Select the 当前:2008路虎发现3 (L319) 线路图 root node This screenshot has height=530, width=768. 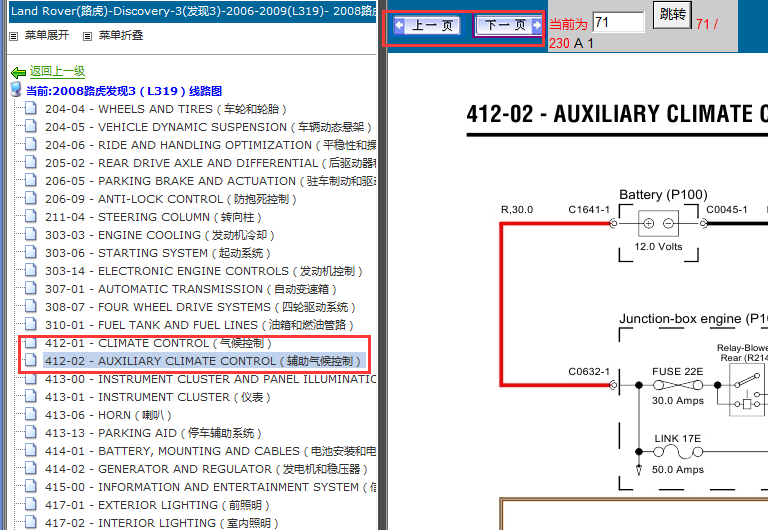(124, 91)
